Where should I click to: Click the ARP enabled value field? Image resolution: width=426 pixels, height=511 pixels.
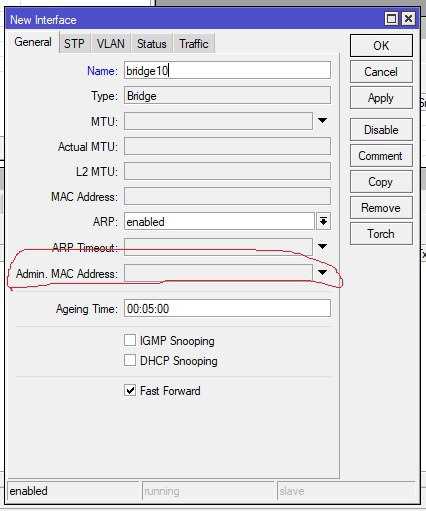[x=219, y=221]
